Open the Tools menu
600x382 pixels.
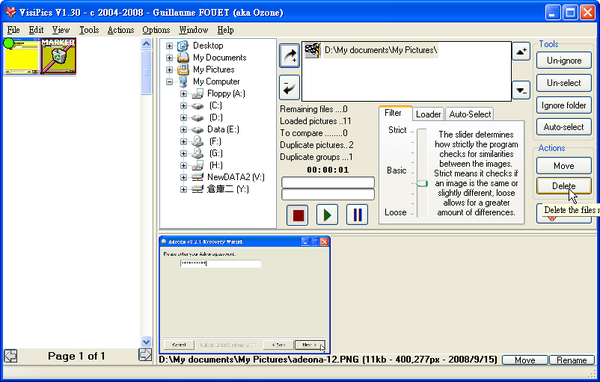89,30
